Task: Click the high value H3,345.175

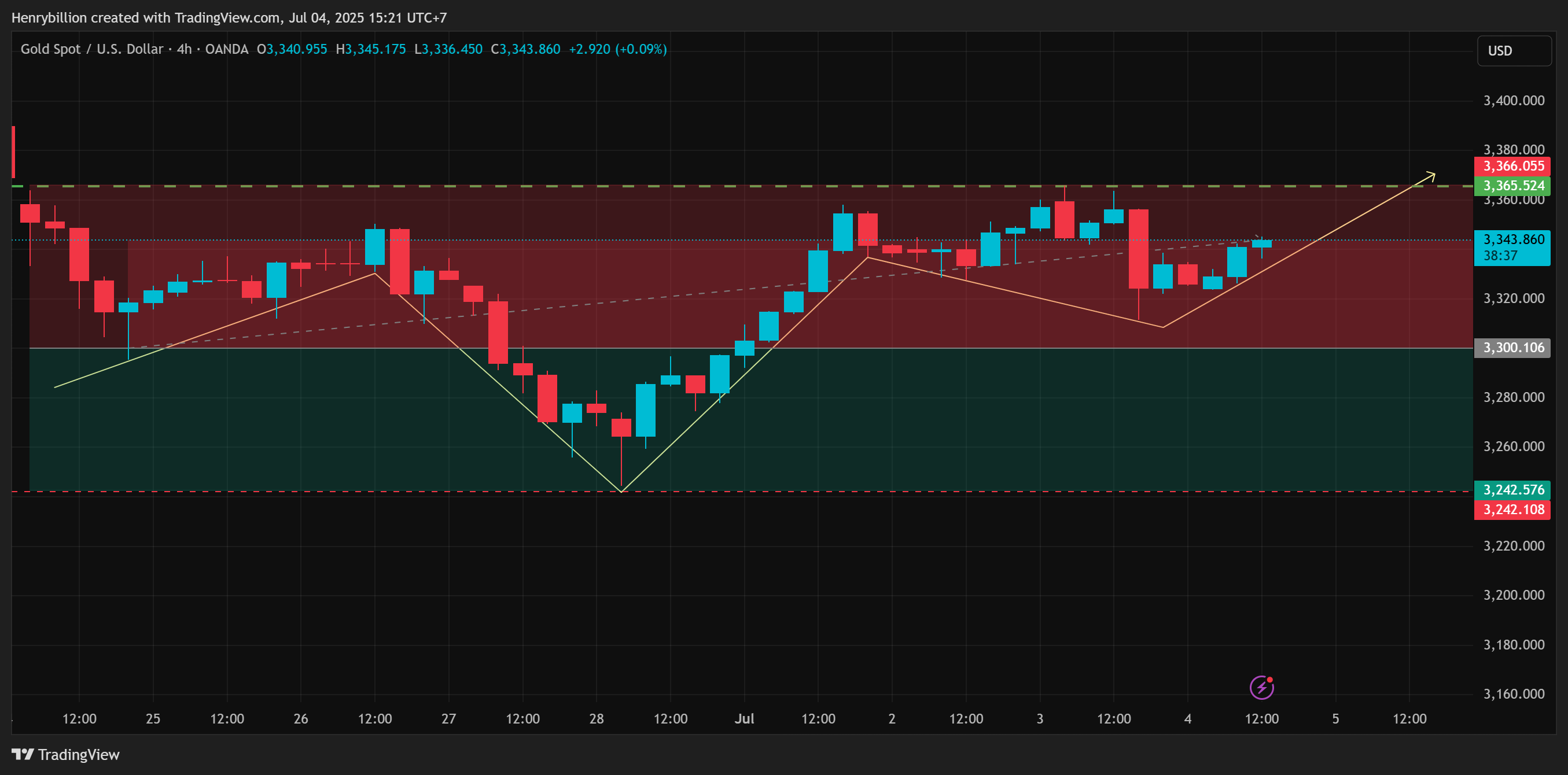Action: pos(371,49)
